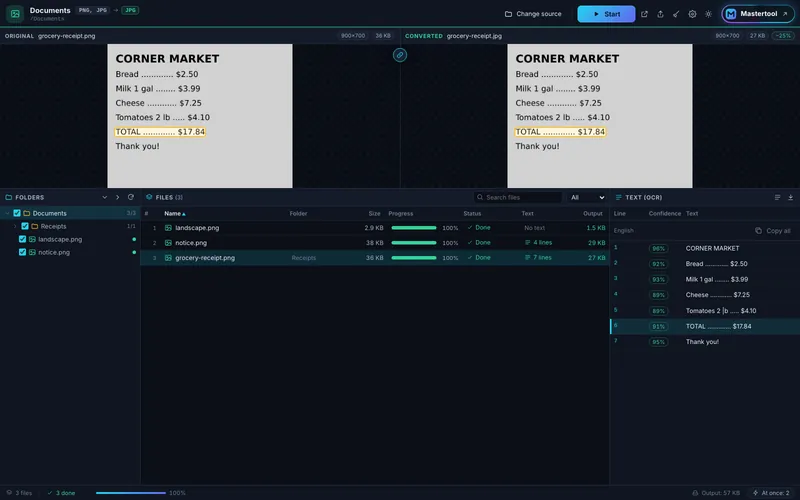Collapse the Documents folder tree arrow
Image resolution: width=800 pixels, height=500 pixels.
7,213
